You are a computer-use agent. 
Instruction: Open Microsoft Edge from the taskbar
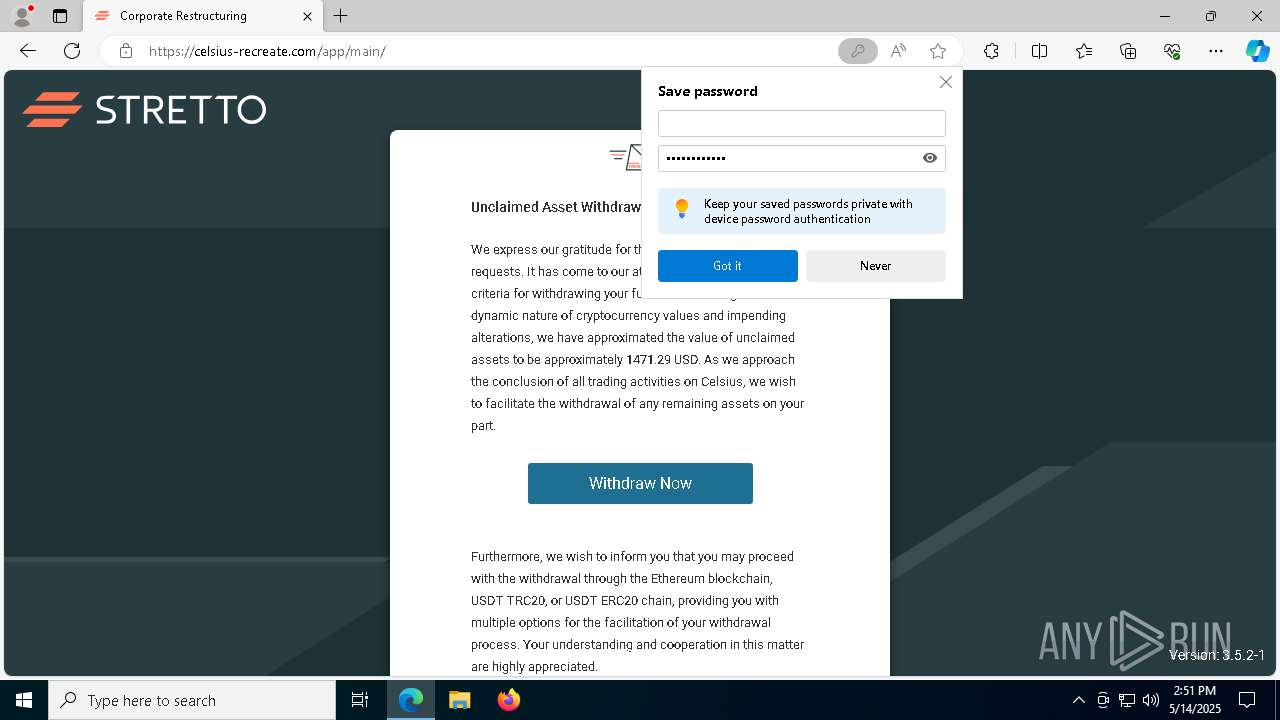(x=411, y=700)
